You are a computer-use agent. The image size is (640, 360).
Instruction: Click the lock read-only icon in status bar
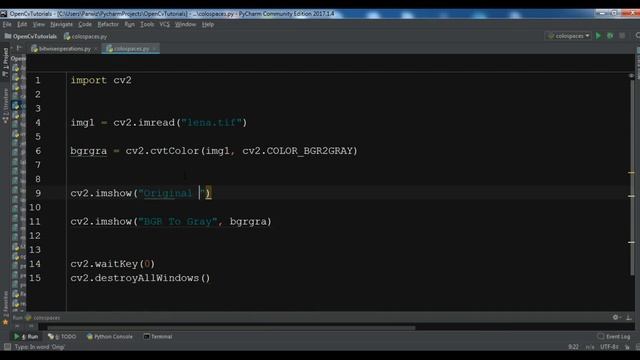pyautogui.click(x=627, y=347)
